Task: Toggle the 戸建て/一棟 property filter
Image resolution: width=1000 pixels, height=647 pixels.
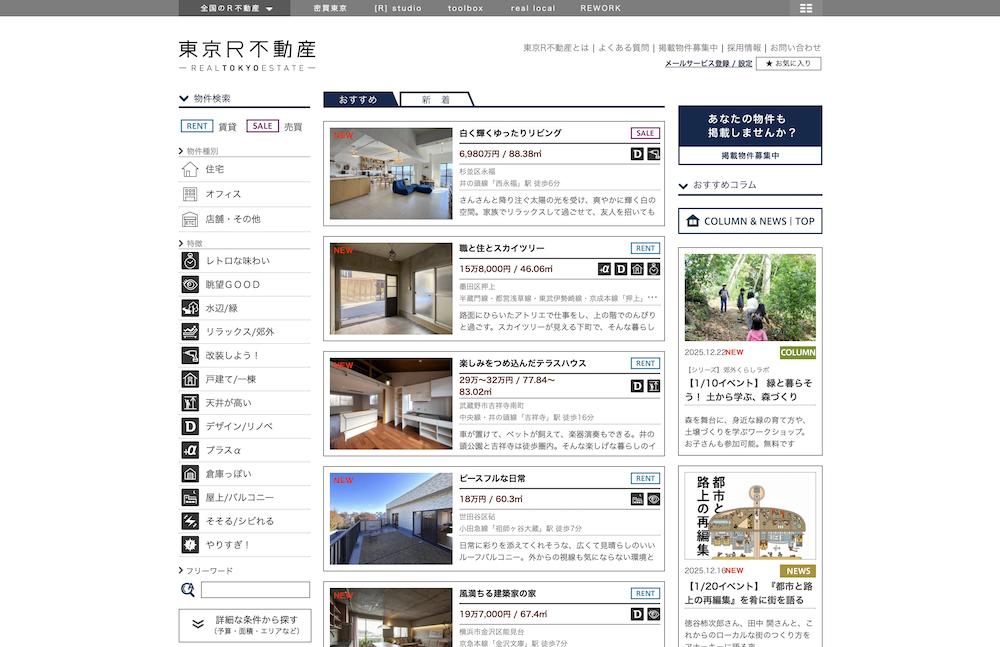Action: click(x=189, y=379)
